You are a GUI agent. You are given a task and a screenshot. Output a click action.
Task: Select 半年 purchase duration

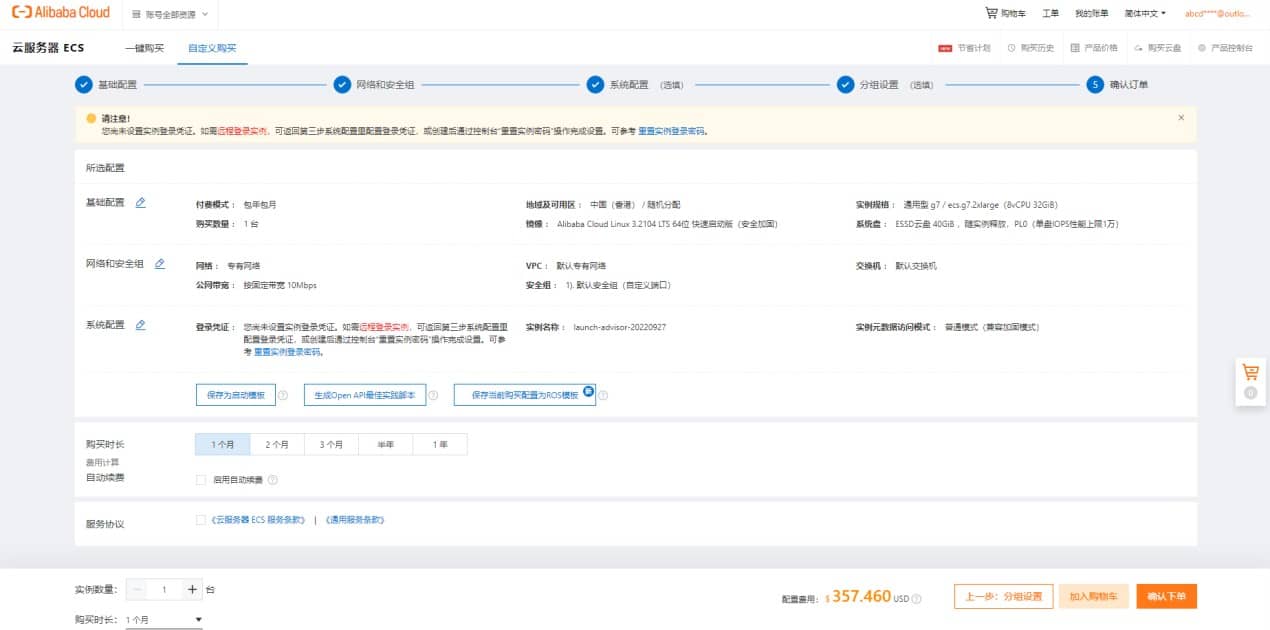click(x=385, y=444)
